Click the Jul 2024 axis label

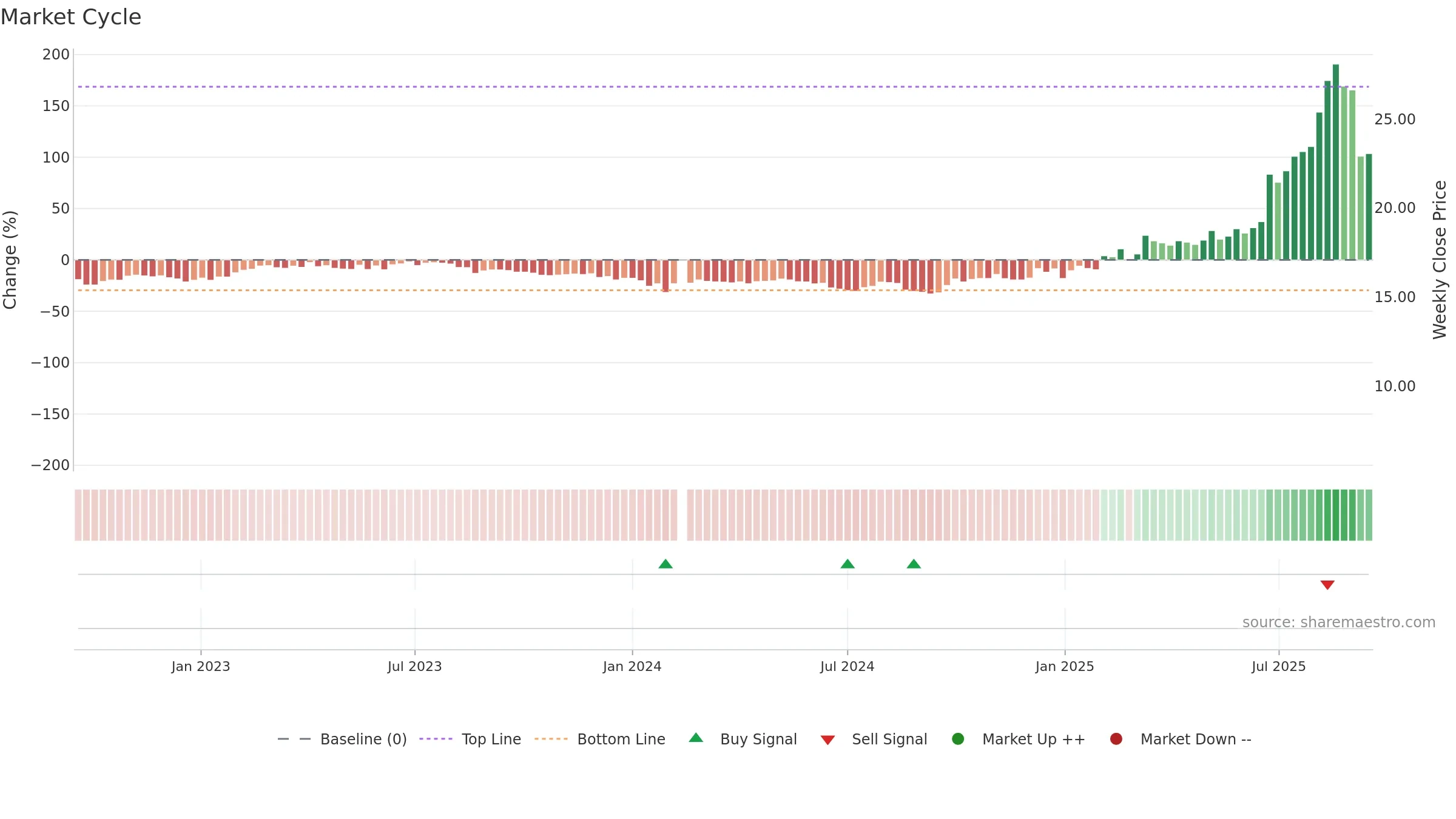[848, 667]
